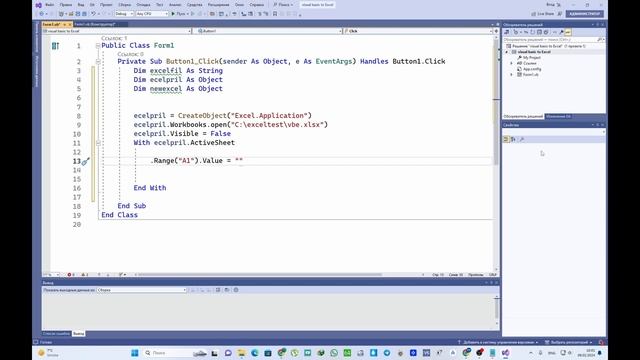Open the Отладка menu
640x360 pixels.
tap(143, 5)
